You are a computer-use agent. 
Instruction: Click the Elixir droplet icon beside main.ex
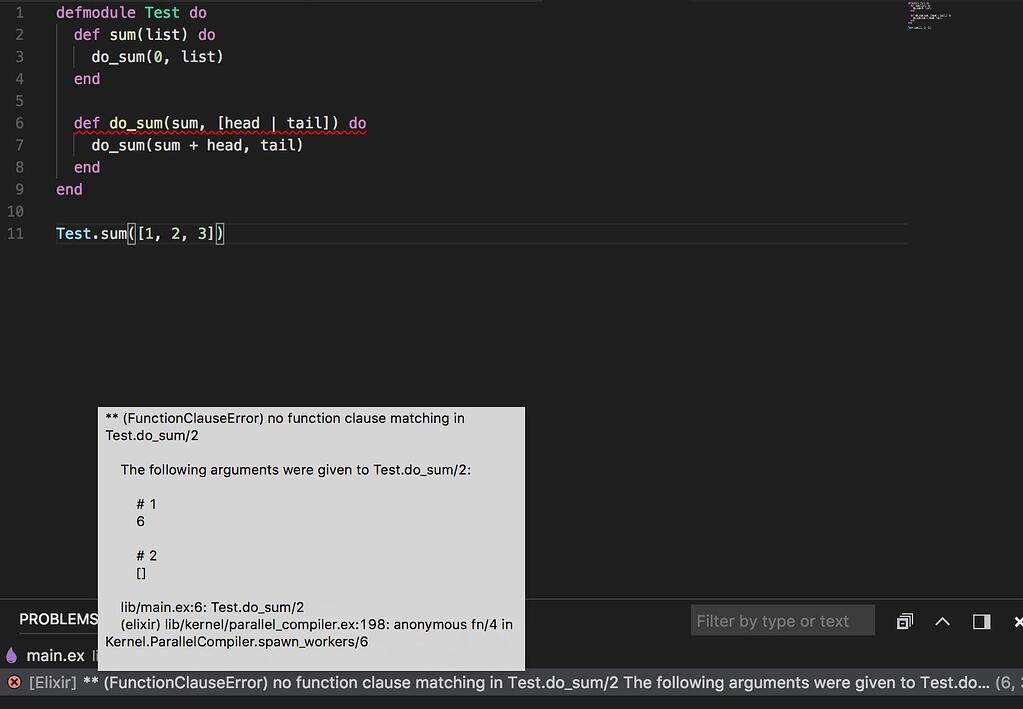10,655
